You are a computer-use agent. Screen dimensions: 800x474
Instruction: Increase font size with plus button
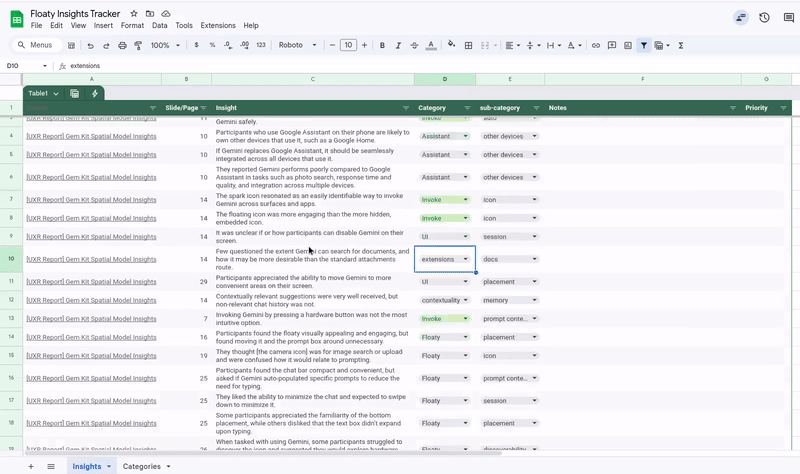click(x=364, y=45)
